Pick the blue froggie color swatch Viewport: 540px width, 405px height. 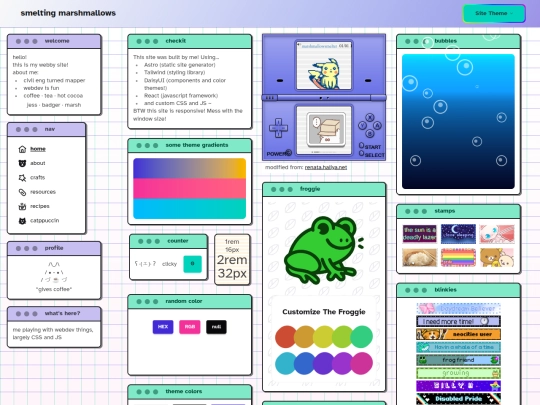[x=304, y=363]
